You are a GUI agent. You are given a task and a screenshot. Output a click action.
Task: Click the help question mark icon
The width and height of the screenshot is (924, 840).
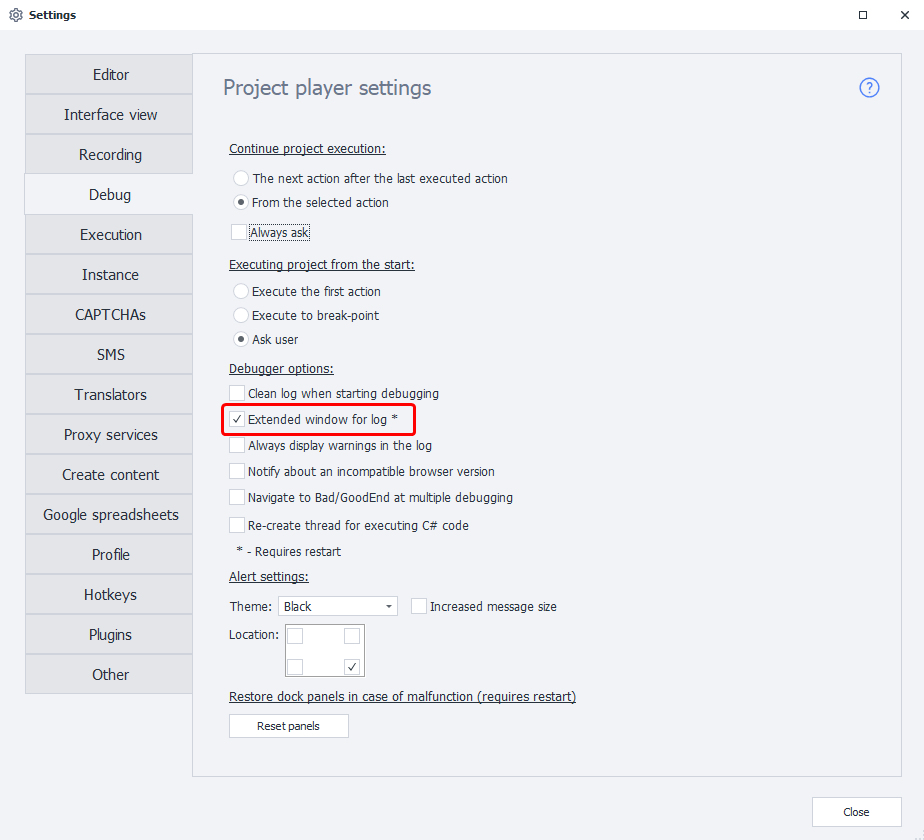click(x=869, y=88)
